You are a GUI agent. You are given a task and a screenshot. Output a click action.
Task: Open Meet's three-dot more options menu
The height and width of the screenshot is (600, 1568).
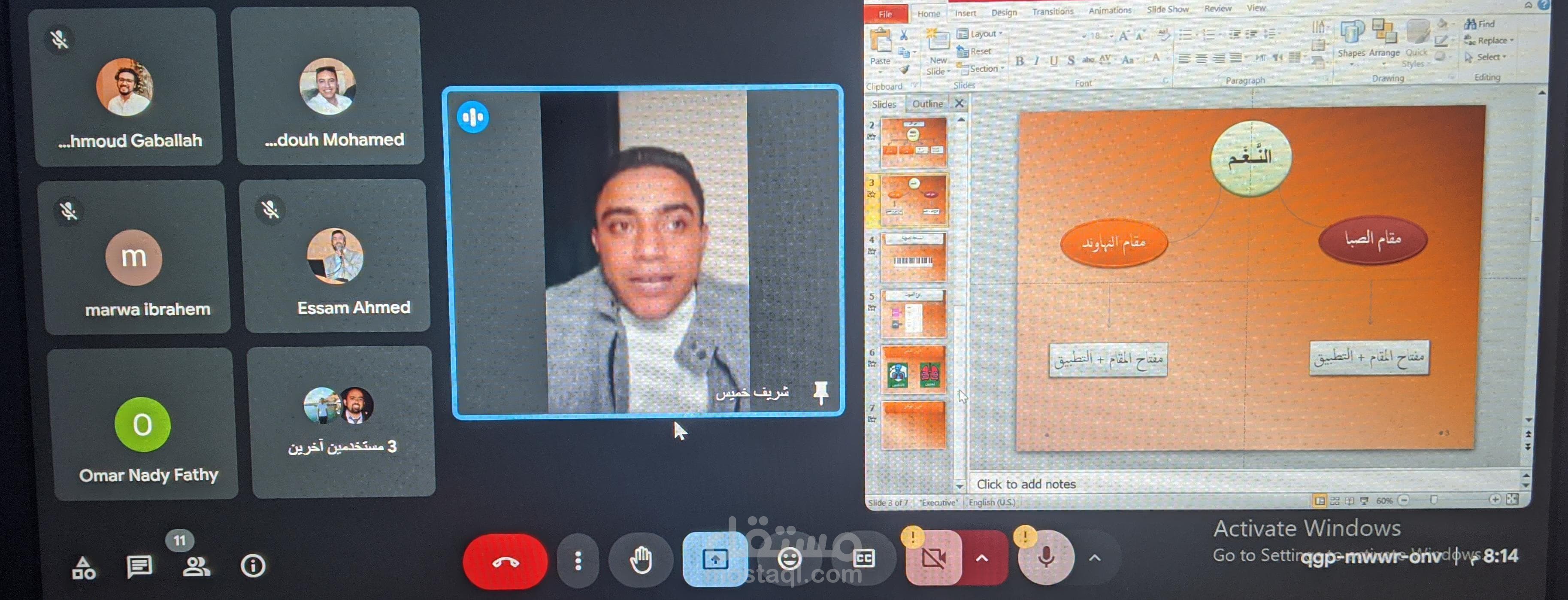(578, 561)
